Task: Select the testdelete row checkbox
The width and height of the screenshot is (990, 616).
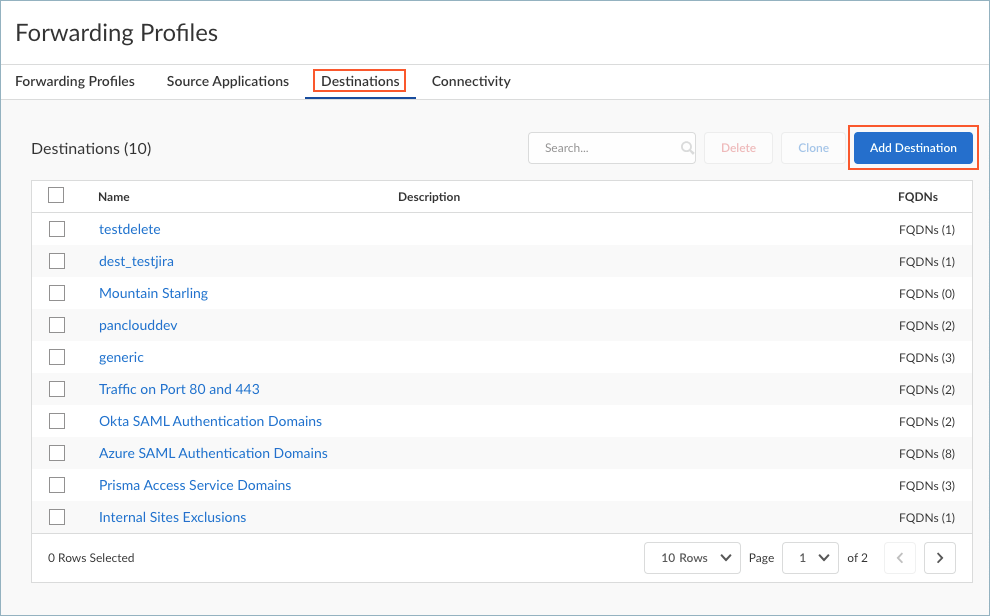Action: tap(57, 229)
